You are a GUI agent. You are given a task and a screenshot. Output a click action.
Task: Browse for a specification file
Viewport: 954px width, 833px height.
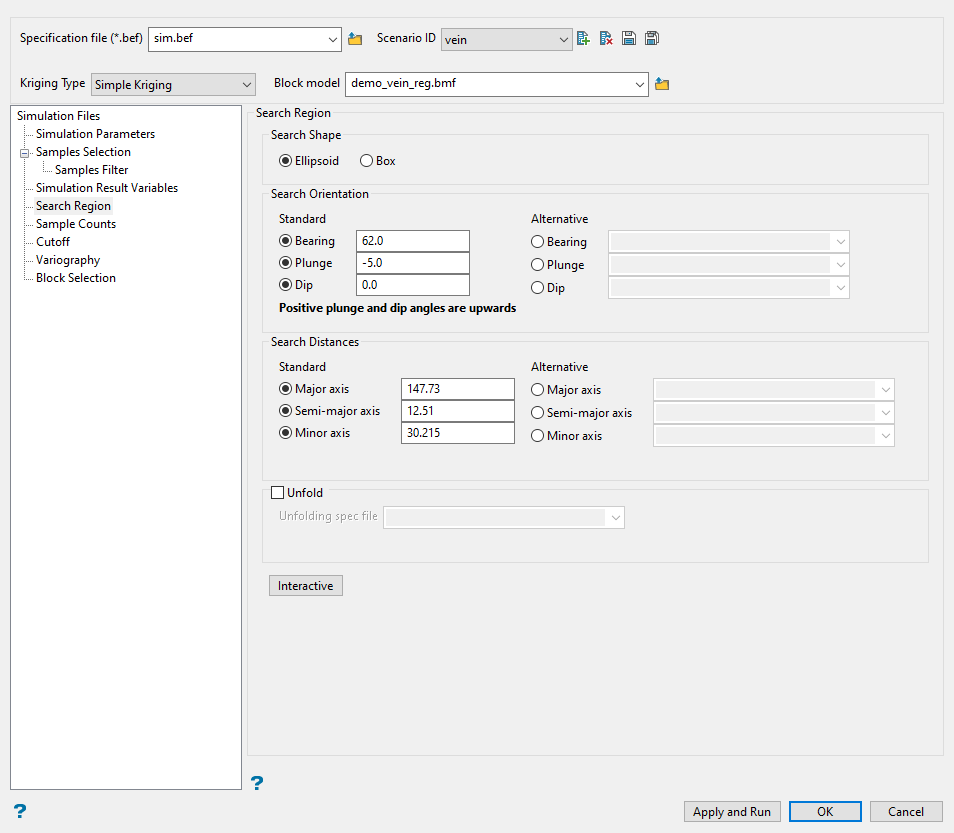(x=355, y=37)
